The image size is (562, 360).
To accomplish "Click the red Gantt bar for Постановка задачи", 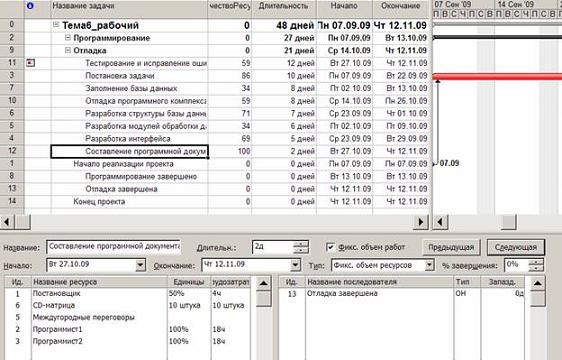I will click(497, 76).
